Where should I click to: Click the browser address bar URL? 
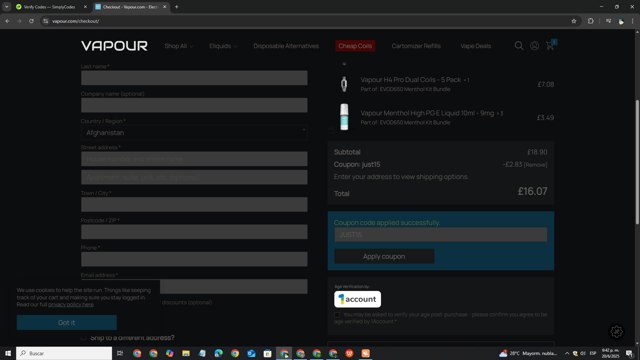pos(76,21)
